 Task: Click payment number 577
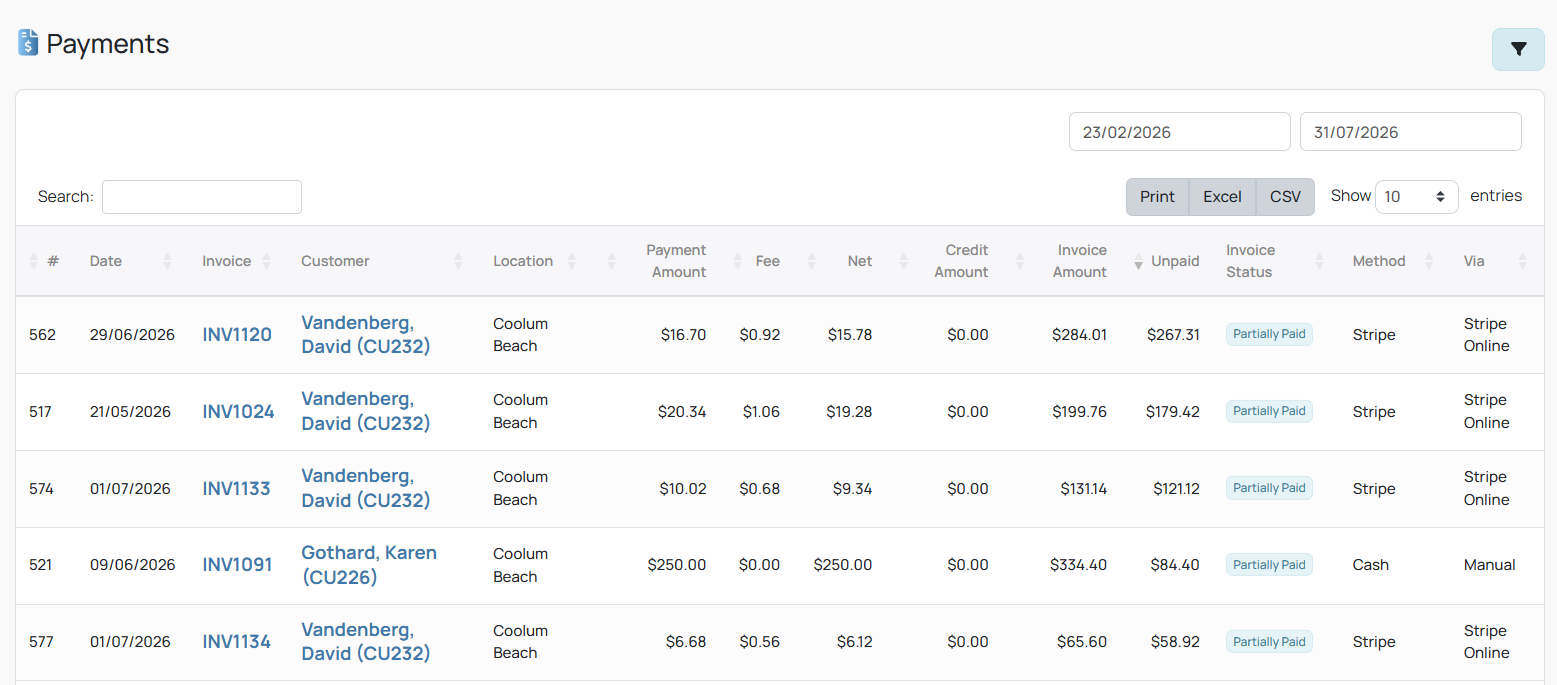point(41,642)
